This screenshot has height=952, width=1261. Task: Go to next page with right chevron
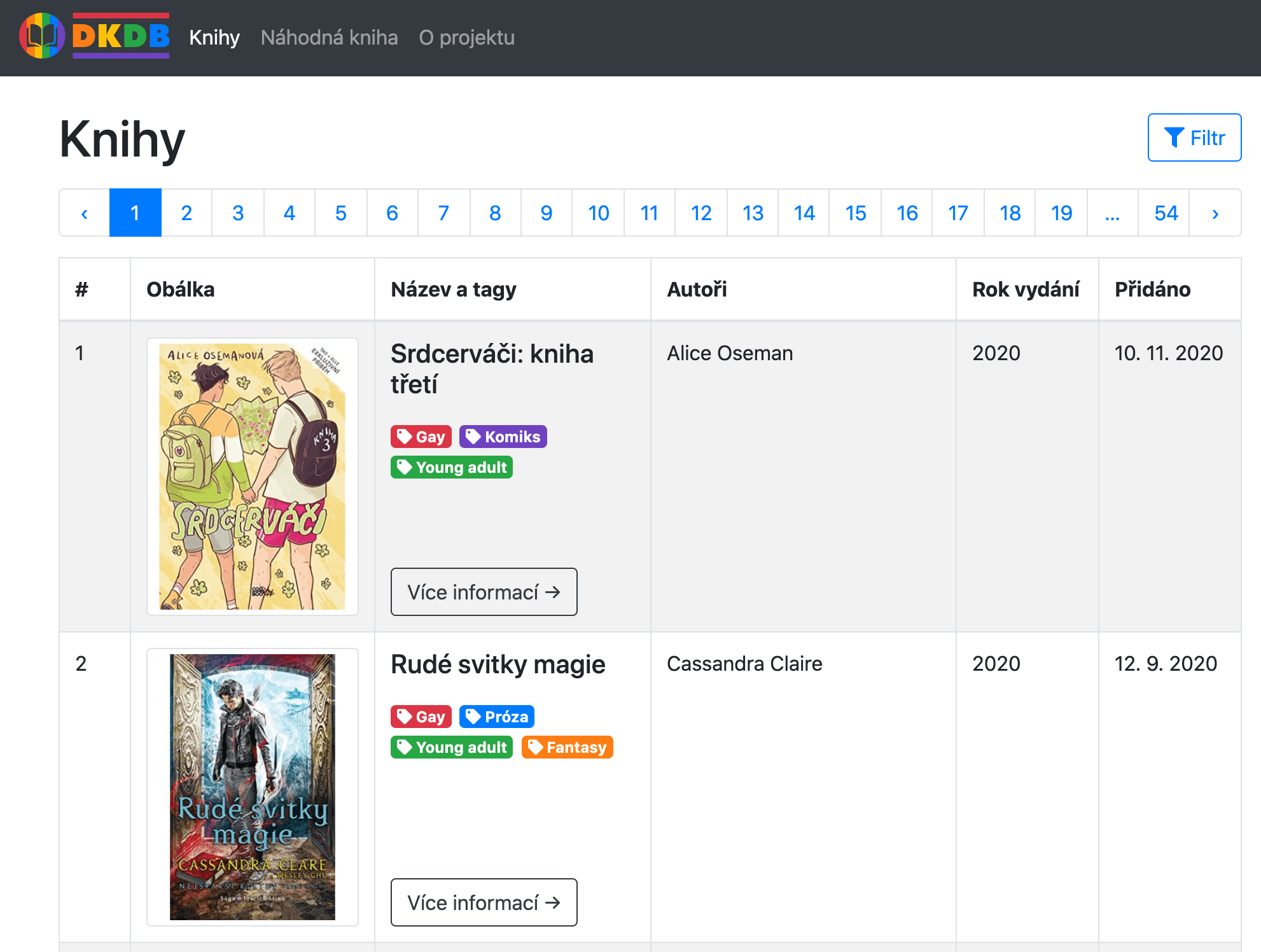1215,213
